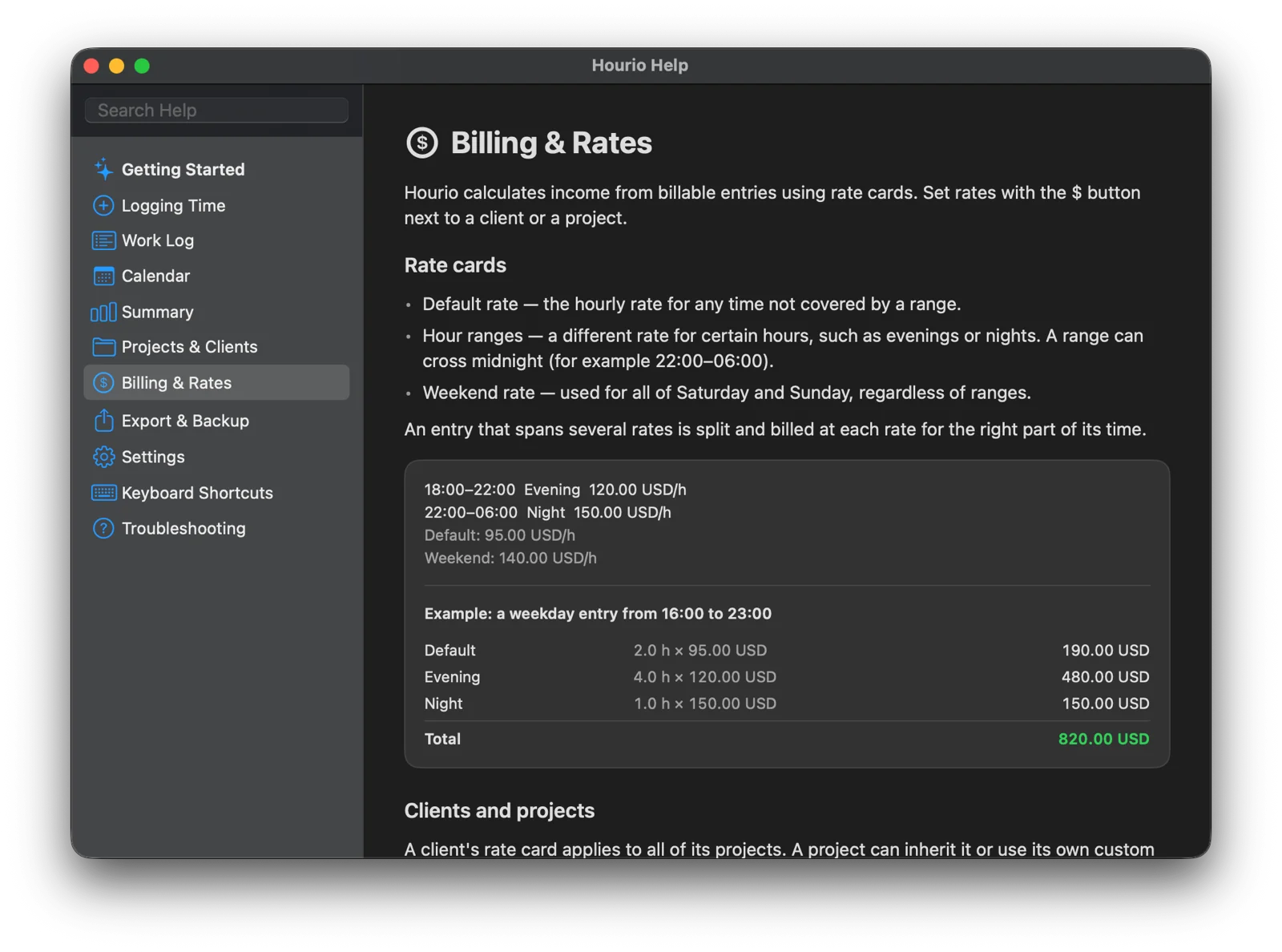Click the Logging Time plus-circle icon
Screen dimensions: 1282x952
pyautogui.click(x=103, y=205)
